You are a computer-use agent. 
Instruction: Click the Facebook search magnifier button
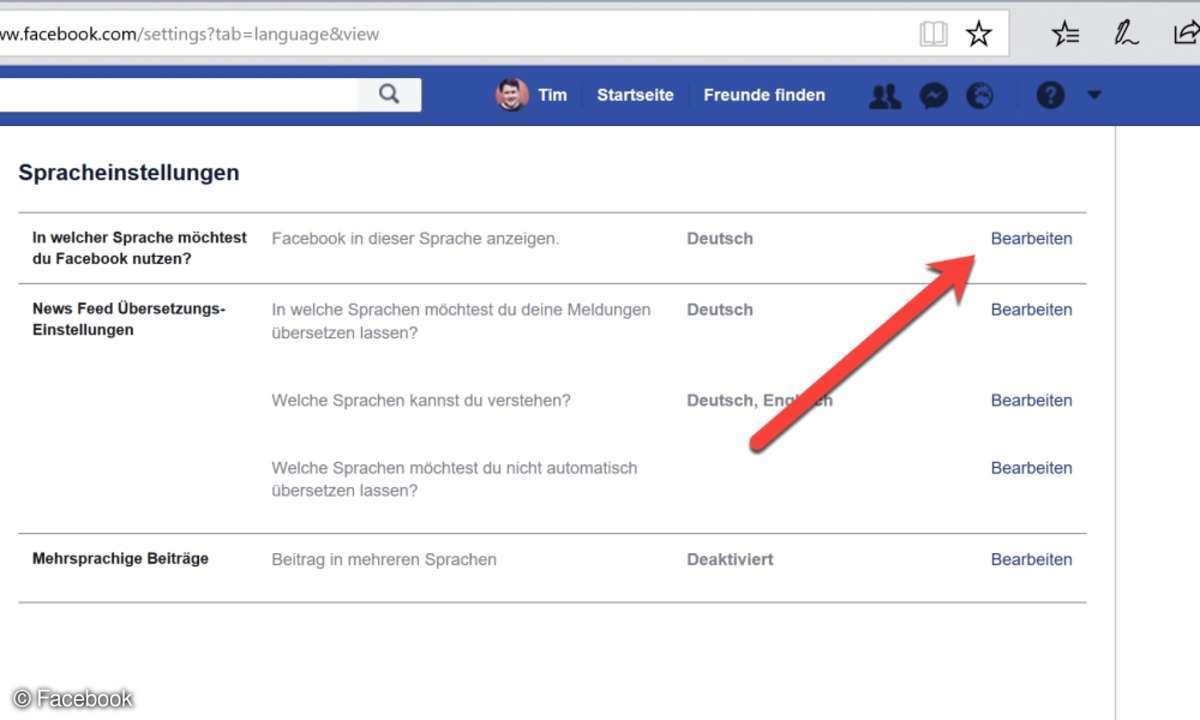coord(390,94)
